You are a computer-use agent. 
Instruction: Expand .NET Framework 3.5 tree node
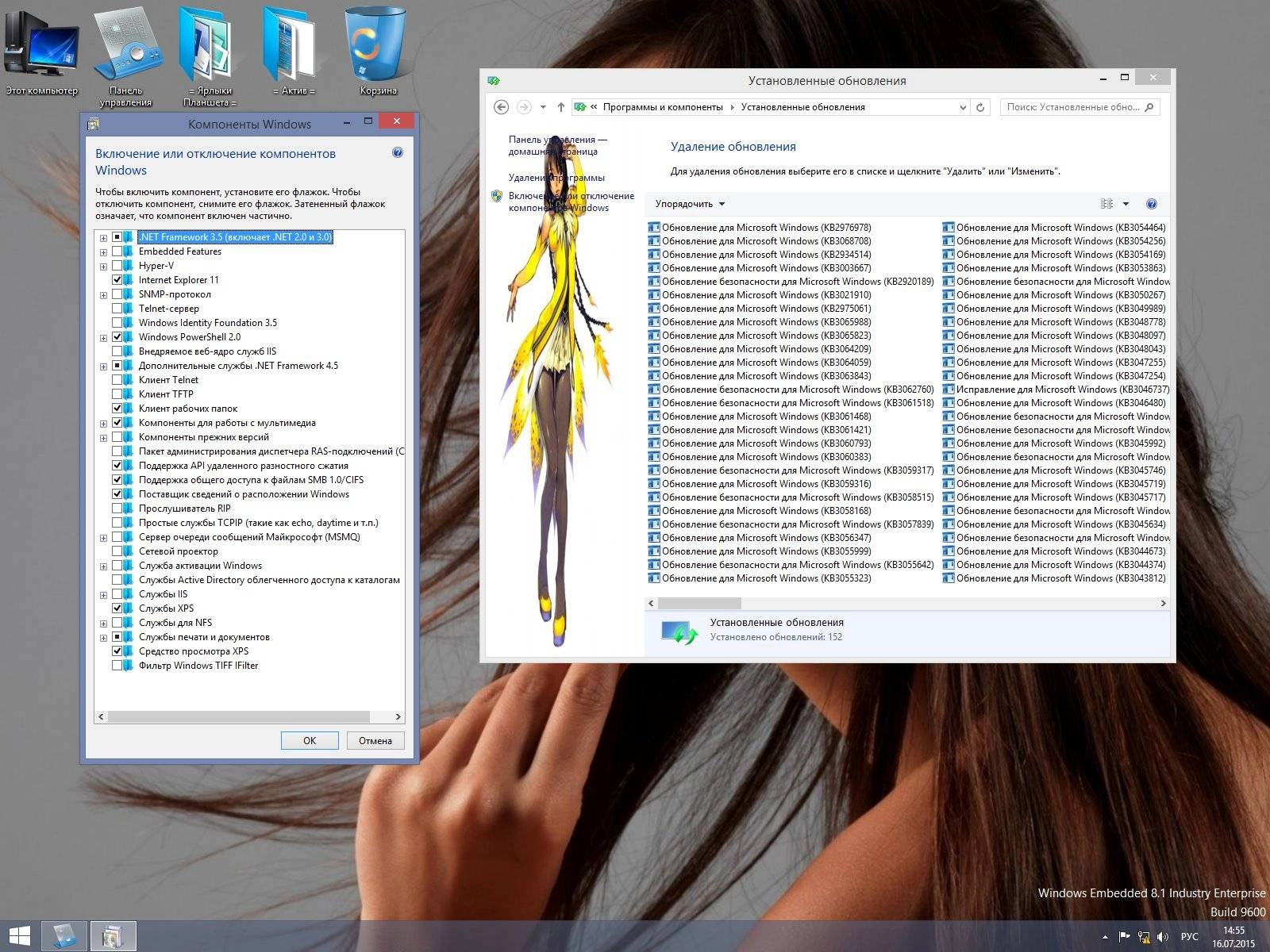click(x=103, y=238)
